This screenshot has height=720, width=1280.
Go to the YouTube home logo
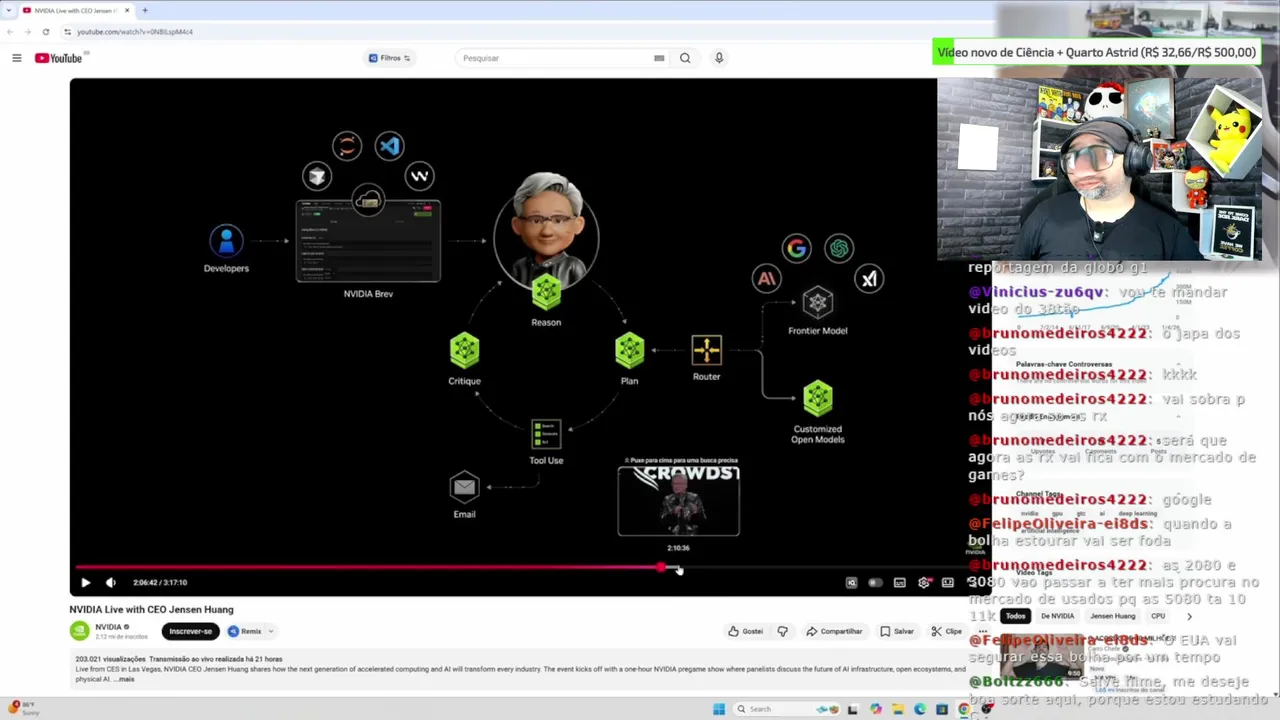click(x=58, y=58)
